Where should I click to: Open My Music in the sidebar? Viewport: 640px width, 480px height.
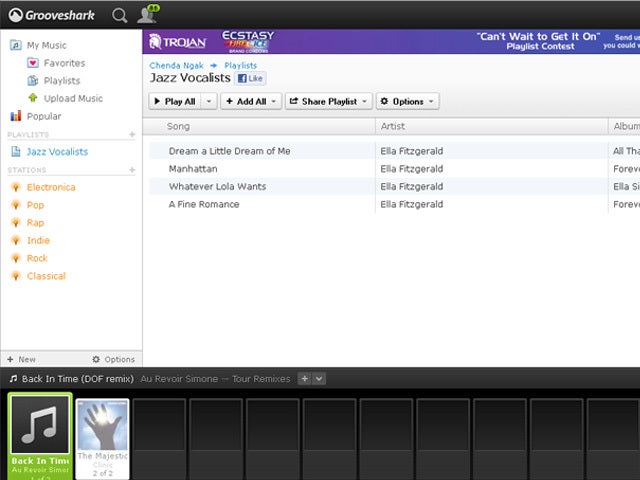click(47, 45)
